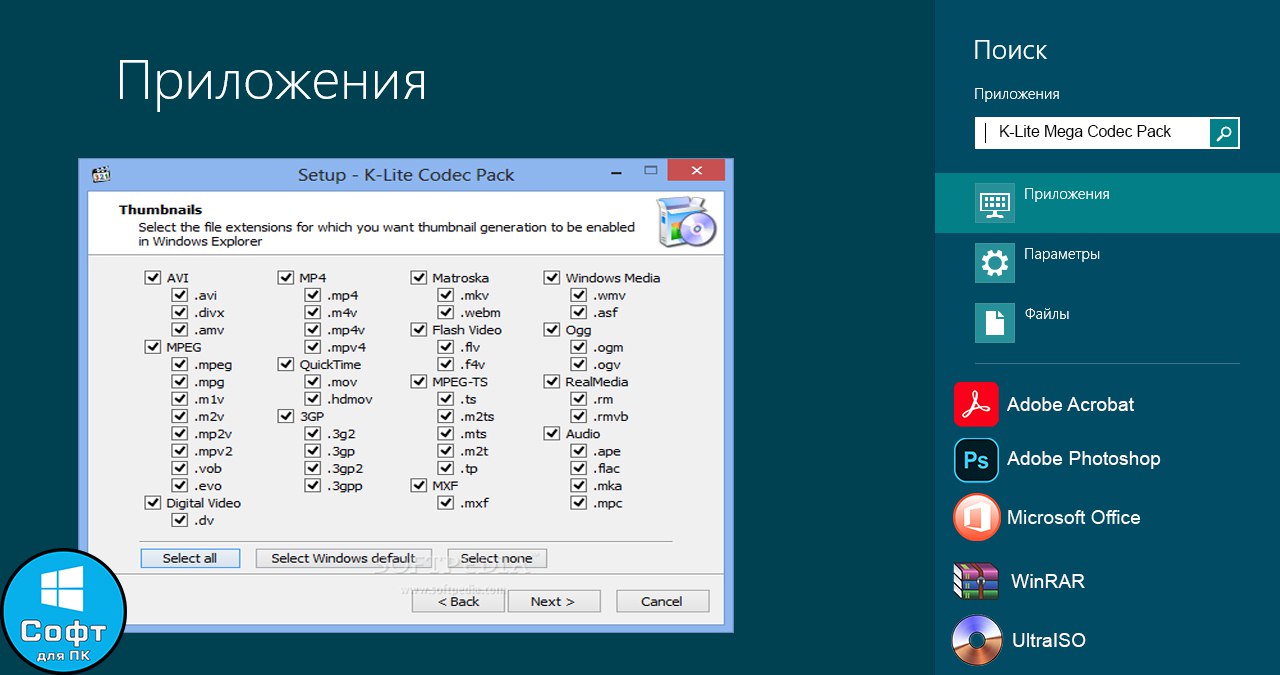Toggle the MPEG group checkbox

[x=153, y=347]
